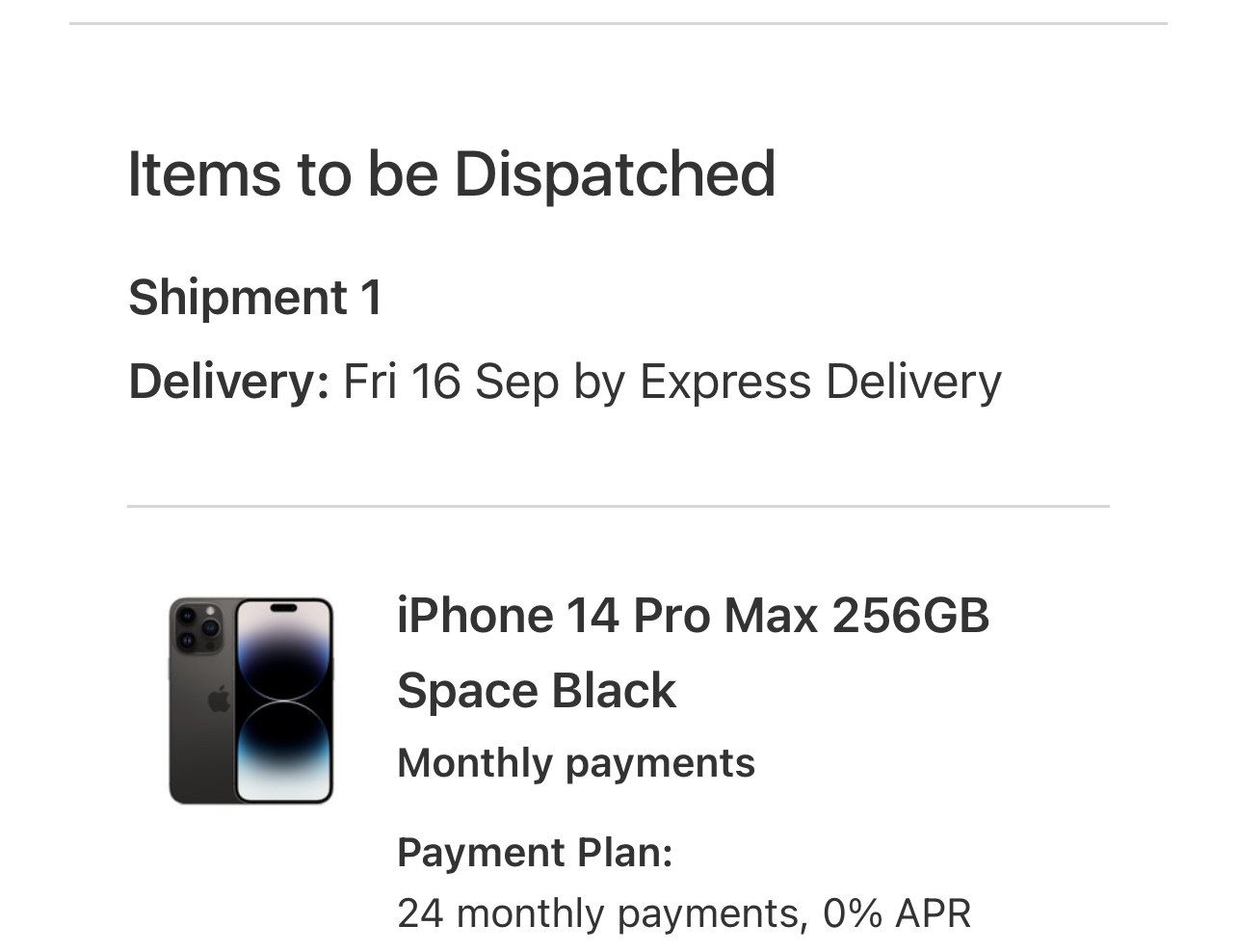Select the front display of the pictured iPhone
This screenshot has height=952, width=1237.
285,701
